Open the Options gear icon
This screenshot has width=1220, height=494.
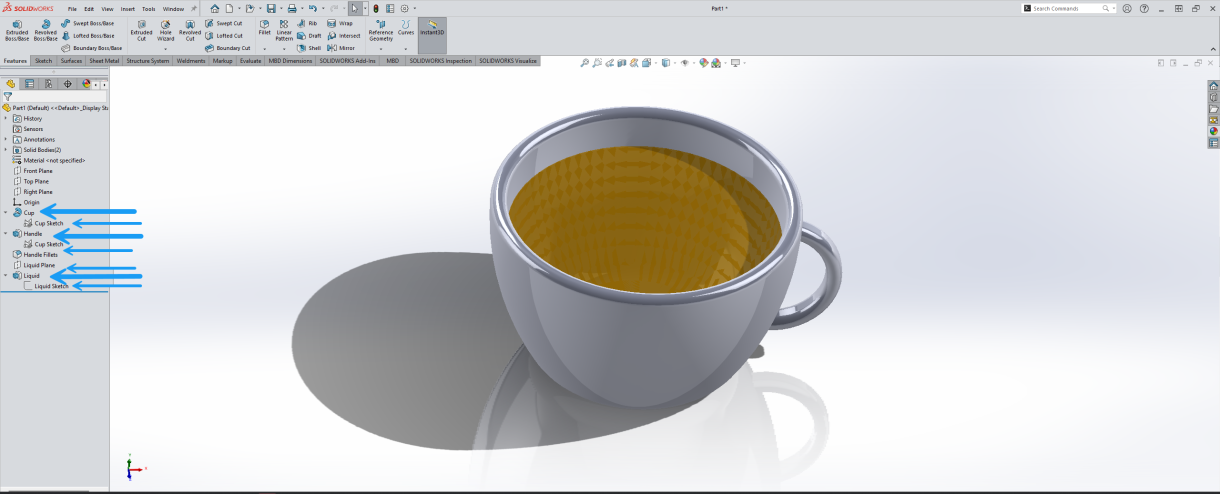(405, 8)
